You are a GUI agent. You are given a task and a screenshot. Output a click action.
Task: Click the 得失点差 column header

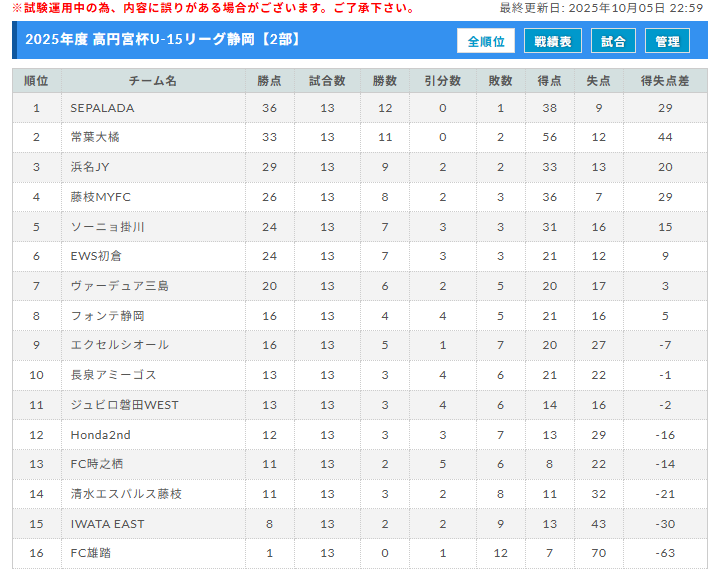[x=665, y=80]
